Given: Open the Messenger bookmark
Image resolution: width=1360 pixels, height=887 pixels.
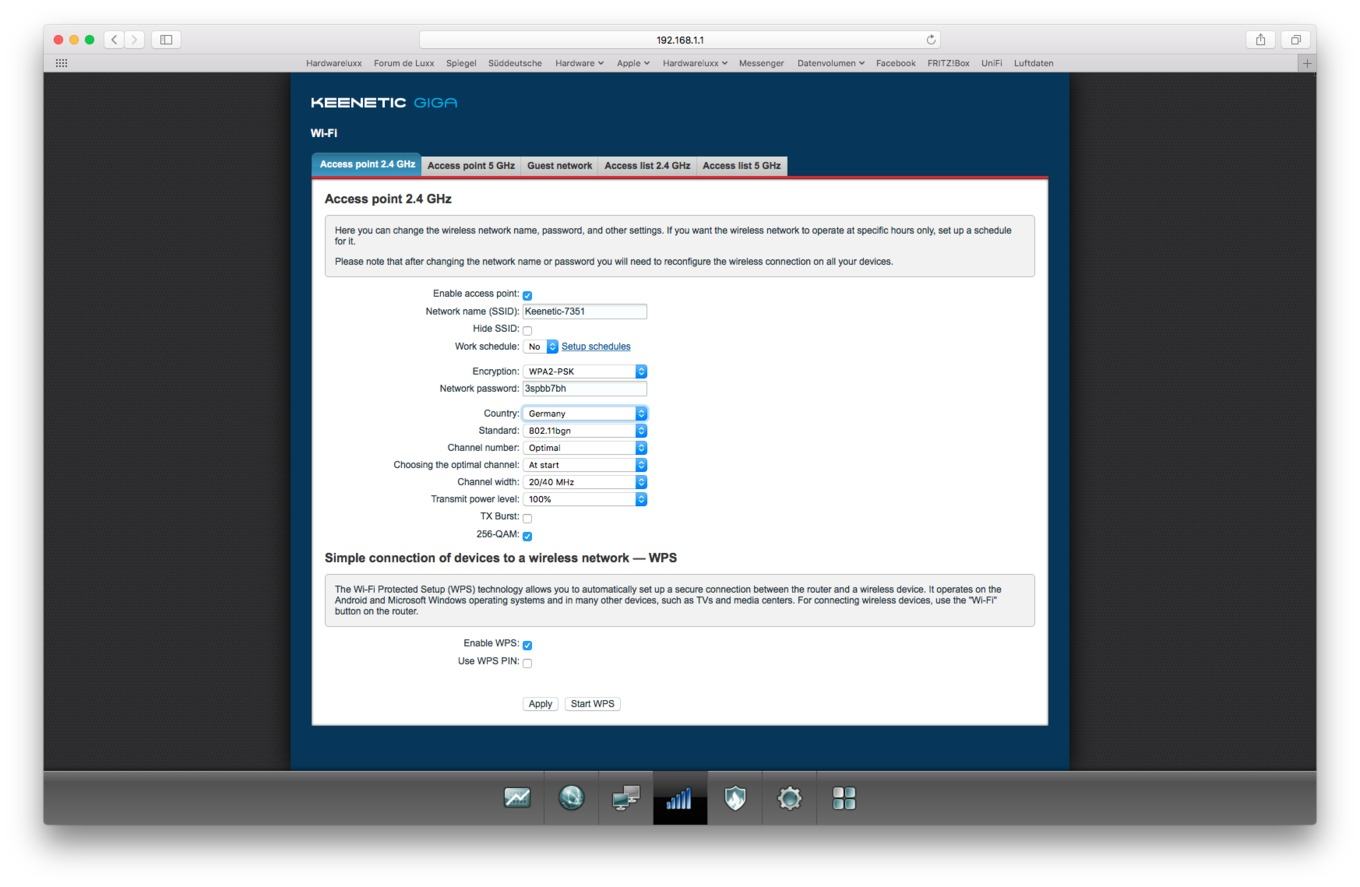Looking at the screenshot, I should (x=761, y=63).
